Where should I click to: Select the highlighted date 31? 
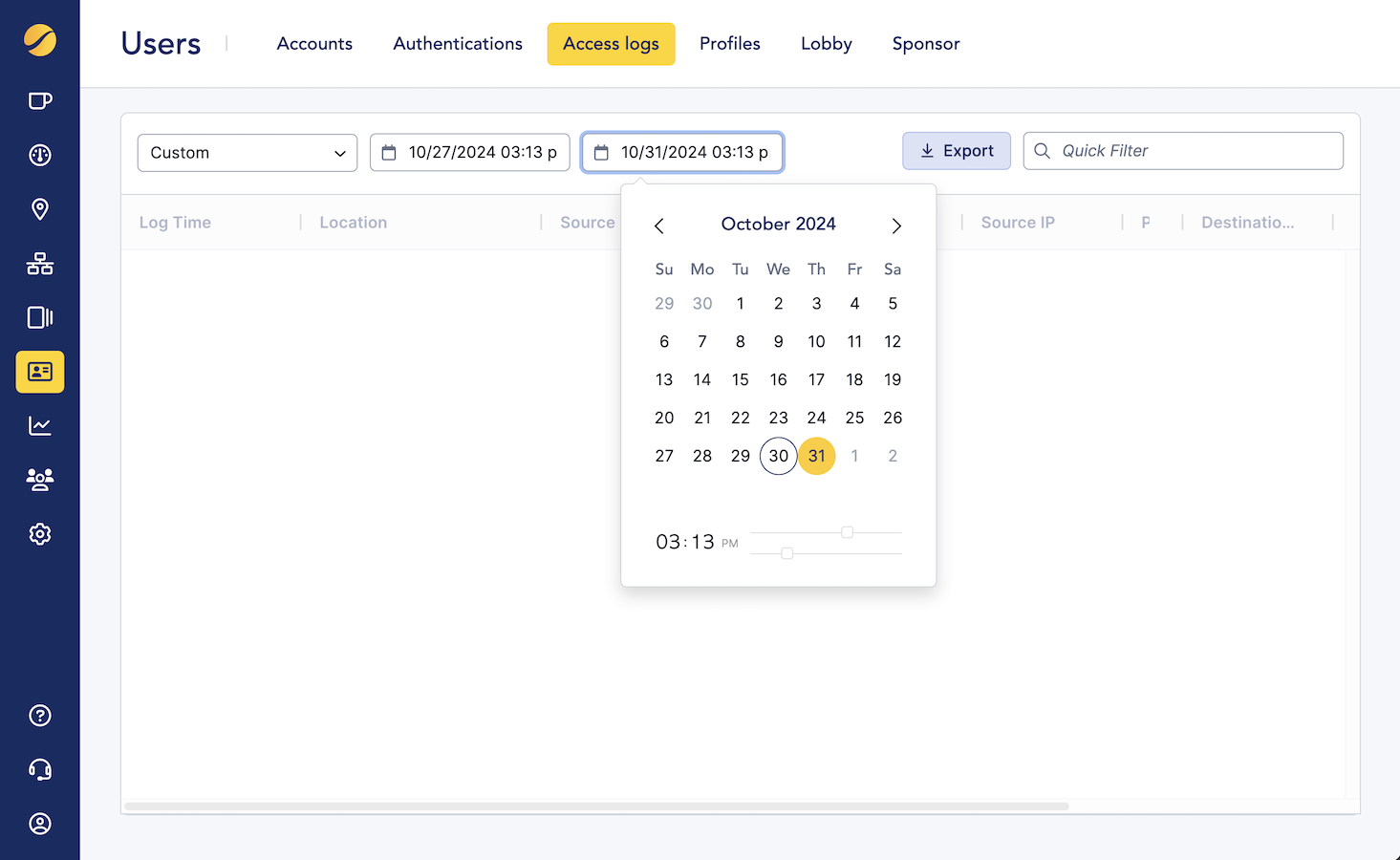(x=816, y=456)
